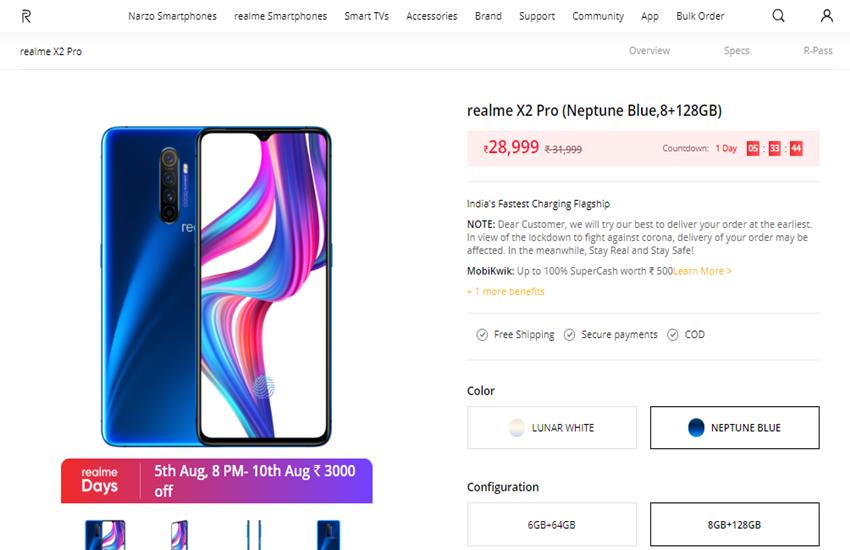This screenshot has height=550, width=850.
Task: Open the search magnifier icon
Action: (778, 16)
